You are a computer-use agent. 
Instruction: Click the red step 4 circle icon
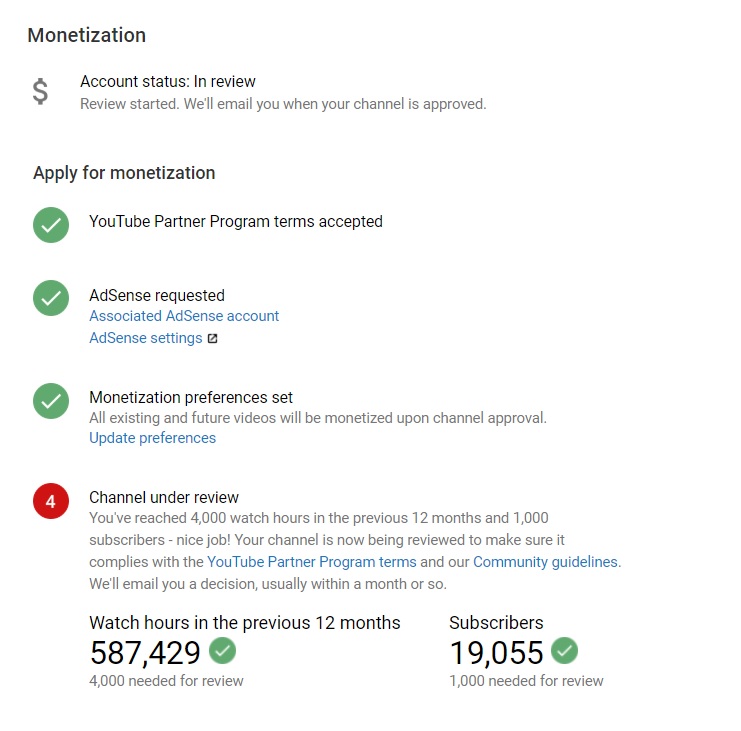pos(51,501)
